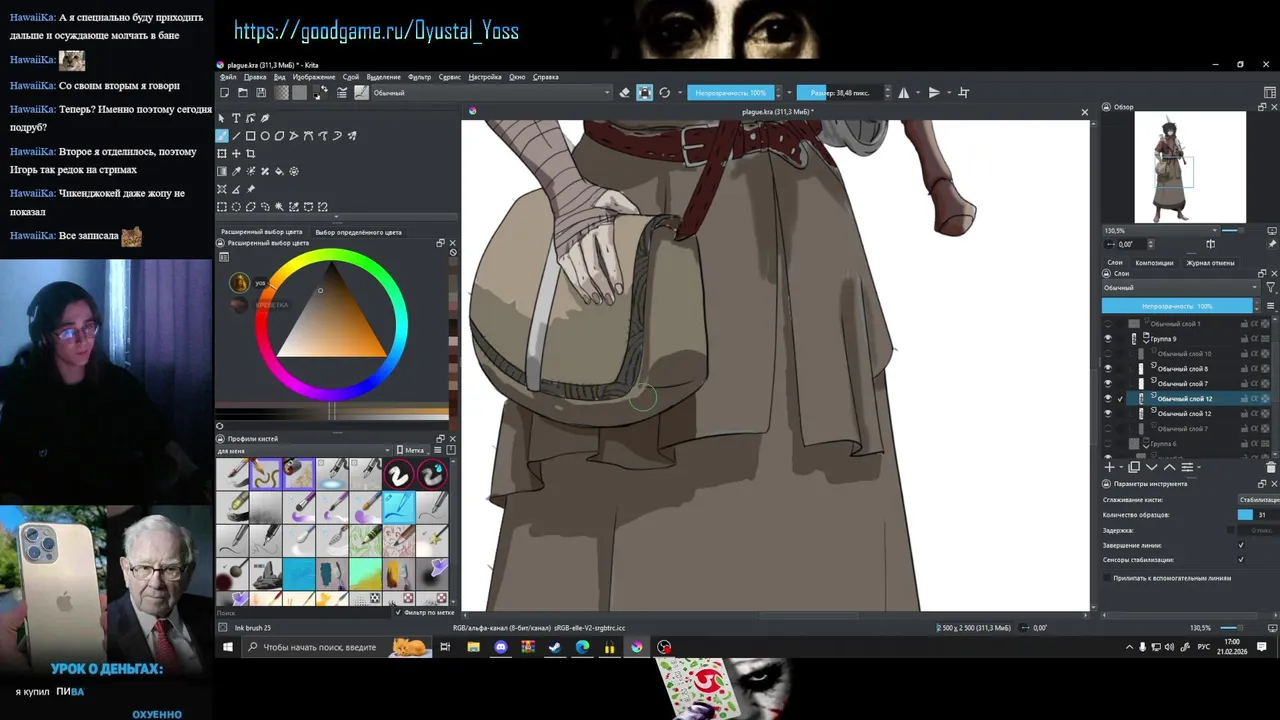
Task: Open layer blending mode dropdown in Слои
Action: (1182, 288)
